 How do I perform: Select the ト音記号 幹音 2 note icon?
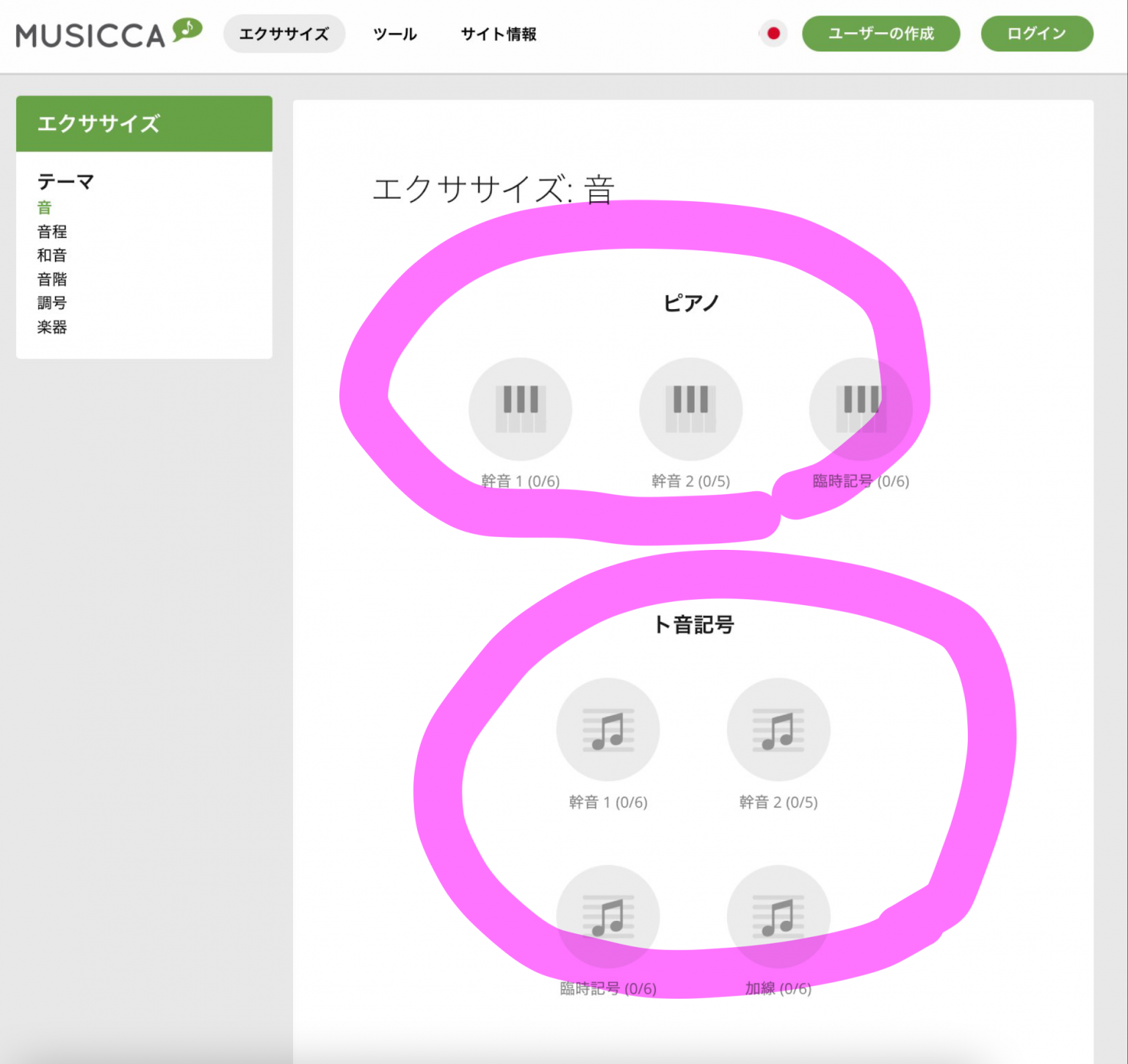[x=778, y=729]
